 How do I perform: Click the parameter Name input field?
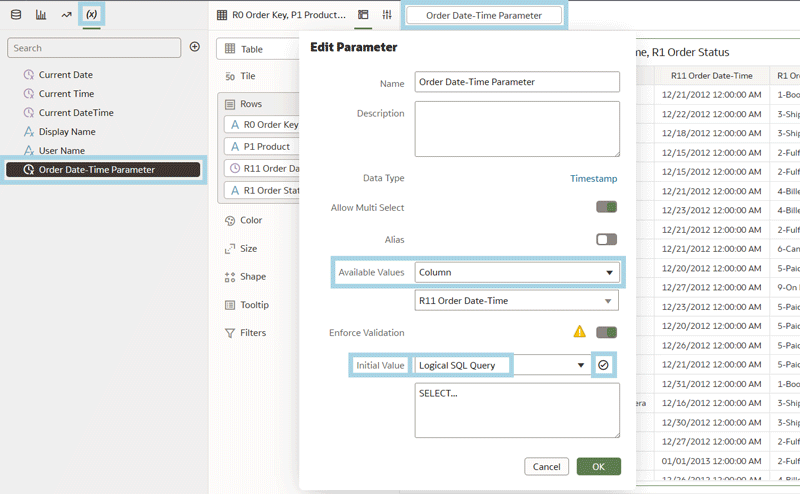(517, 82)
